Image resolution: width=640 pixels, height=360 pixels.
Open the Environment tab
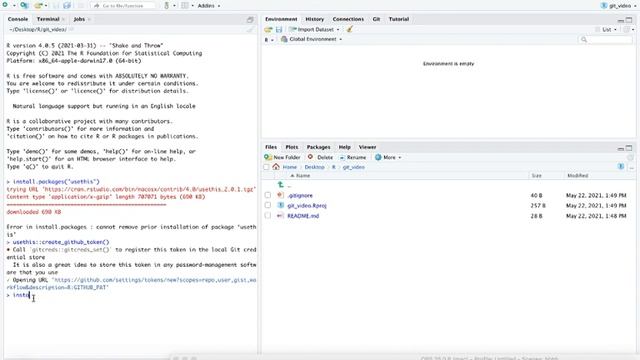(x=281, y=19)
